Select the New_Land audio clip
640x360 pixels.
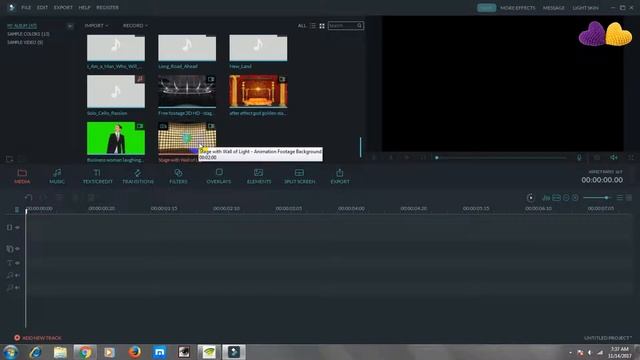[258, 48]
